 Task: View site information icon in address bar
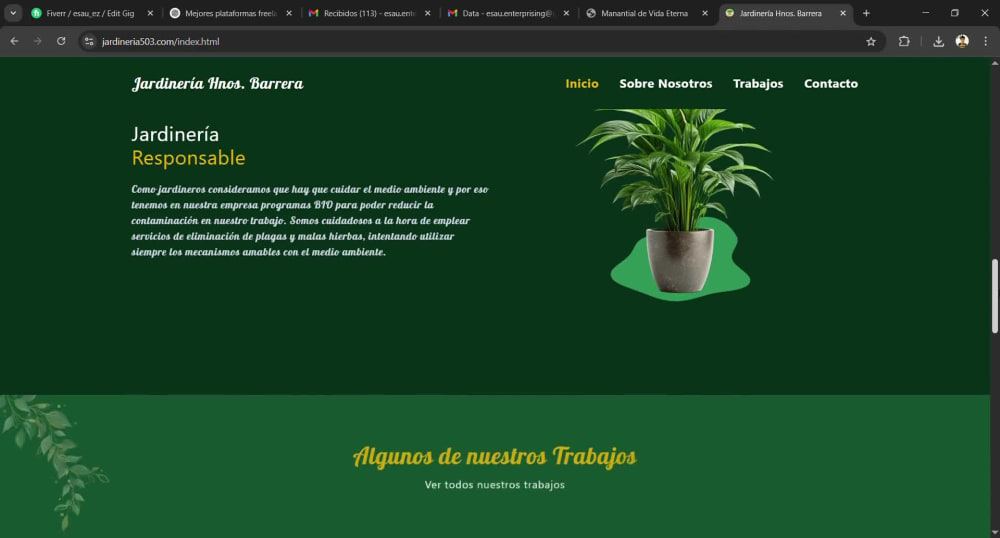89,41
